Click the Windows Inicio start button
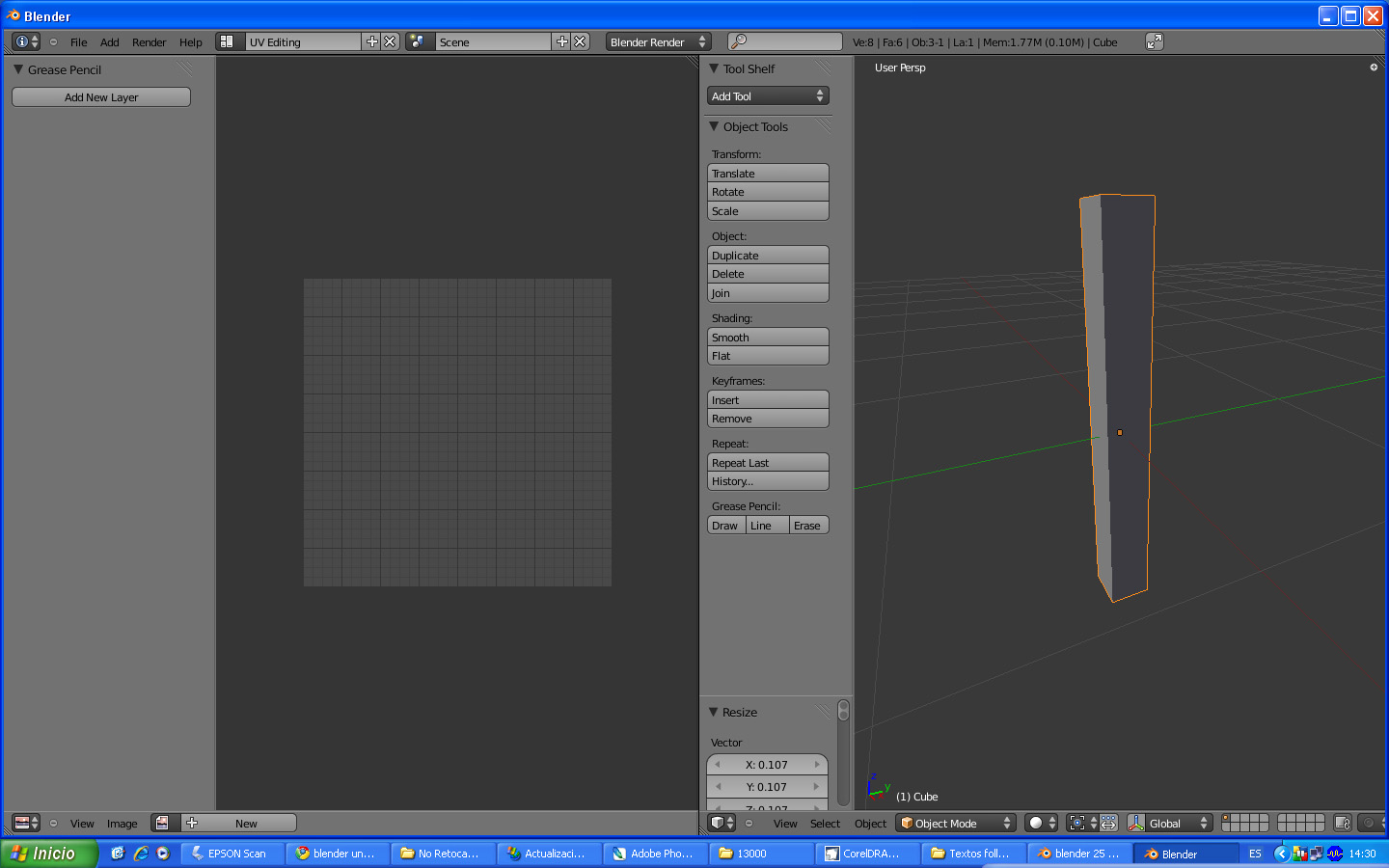 (48, 854)
